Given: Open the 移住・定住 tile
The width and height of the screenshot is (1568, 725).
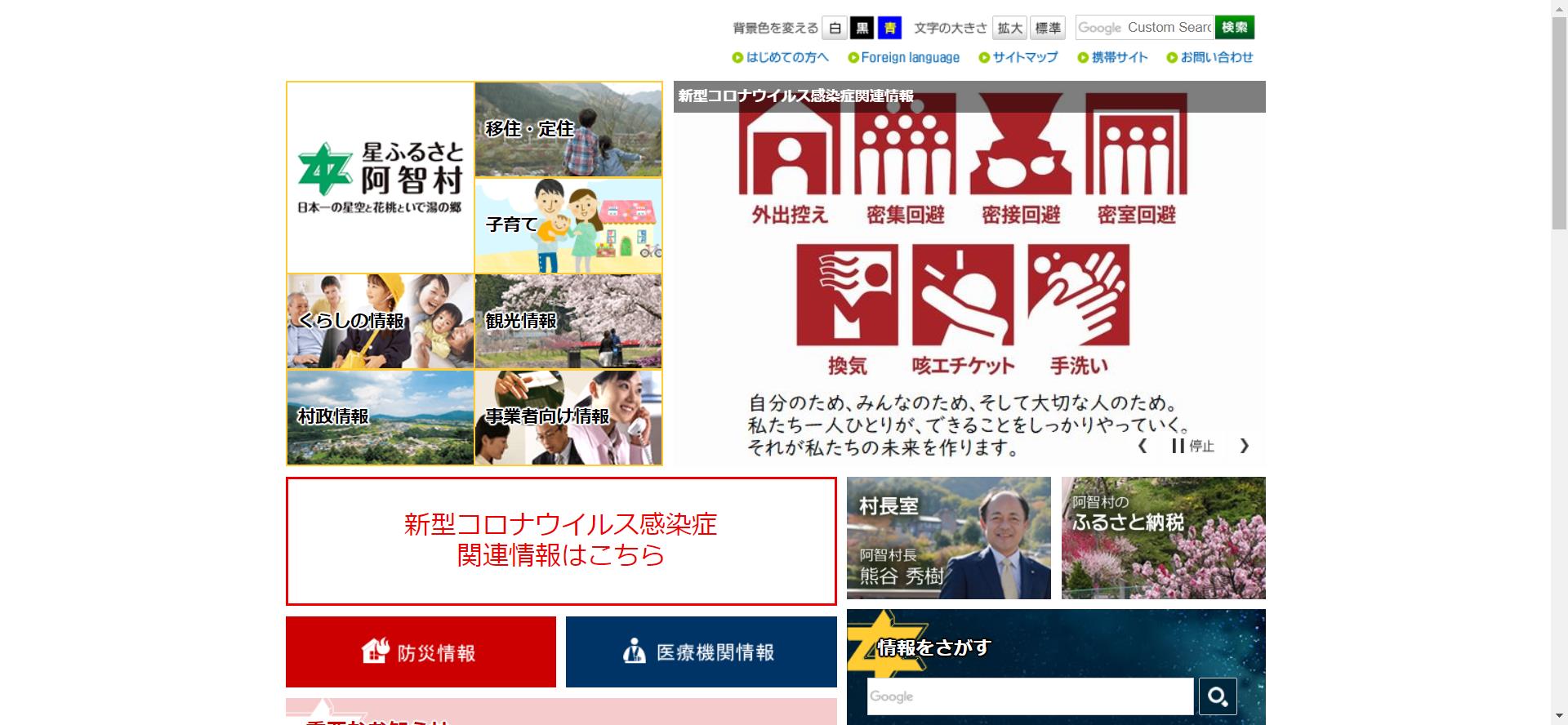Looking at the screenshot, I should pos(568,129).
